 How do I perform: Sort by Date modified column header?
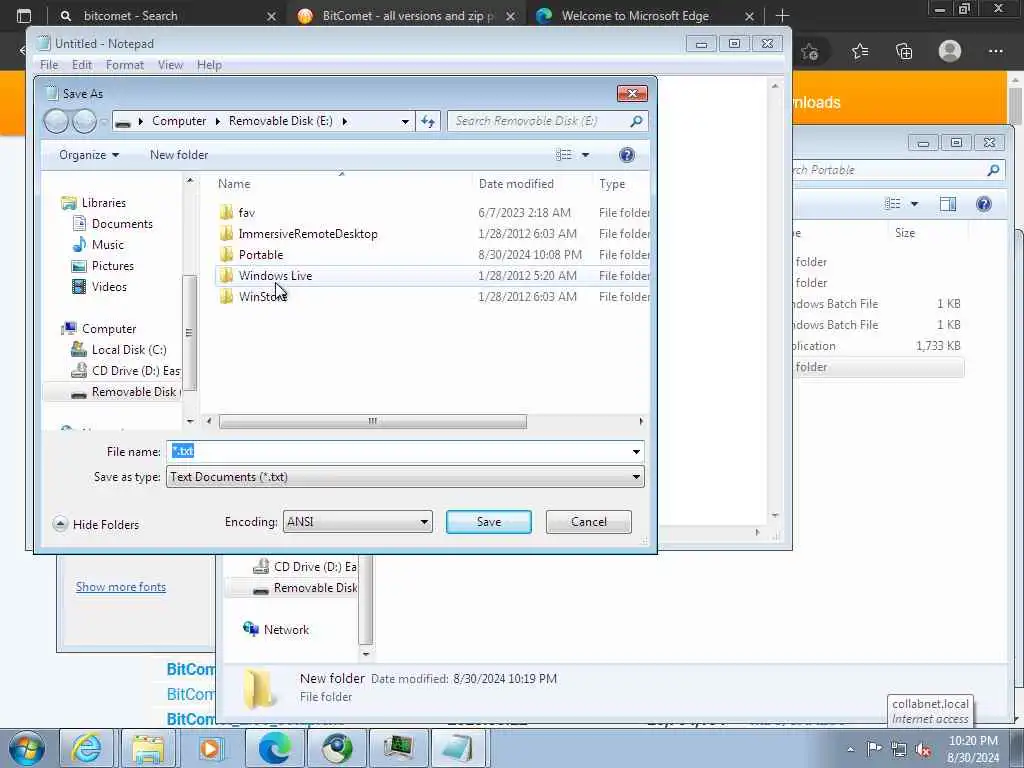pyautogui.click(x=516, y=184)
